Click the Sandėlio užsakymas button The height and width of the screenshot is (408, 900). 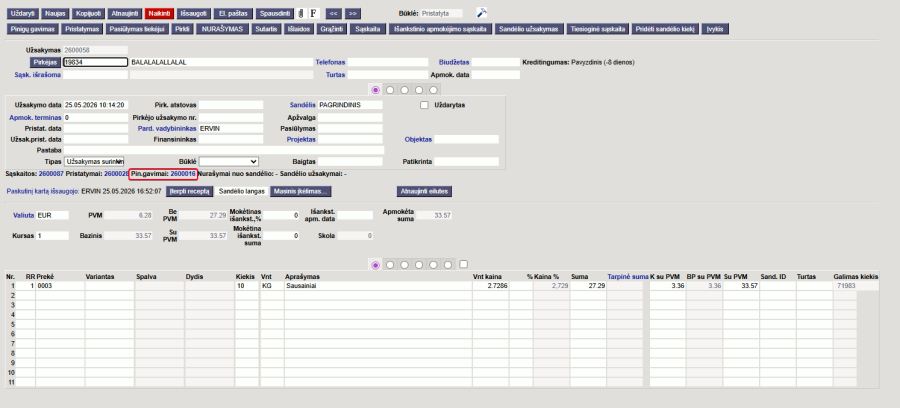(530, 29)
